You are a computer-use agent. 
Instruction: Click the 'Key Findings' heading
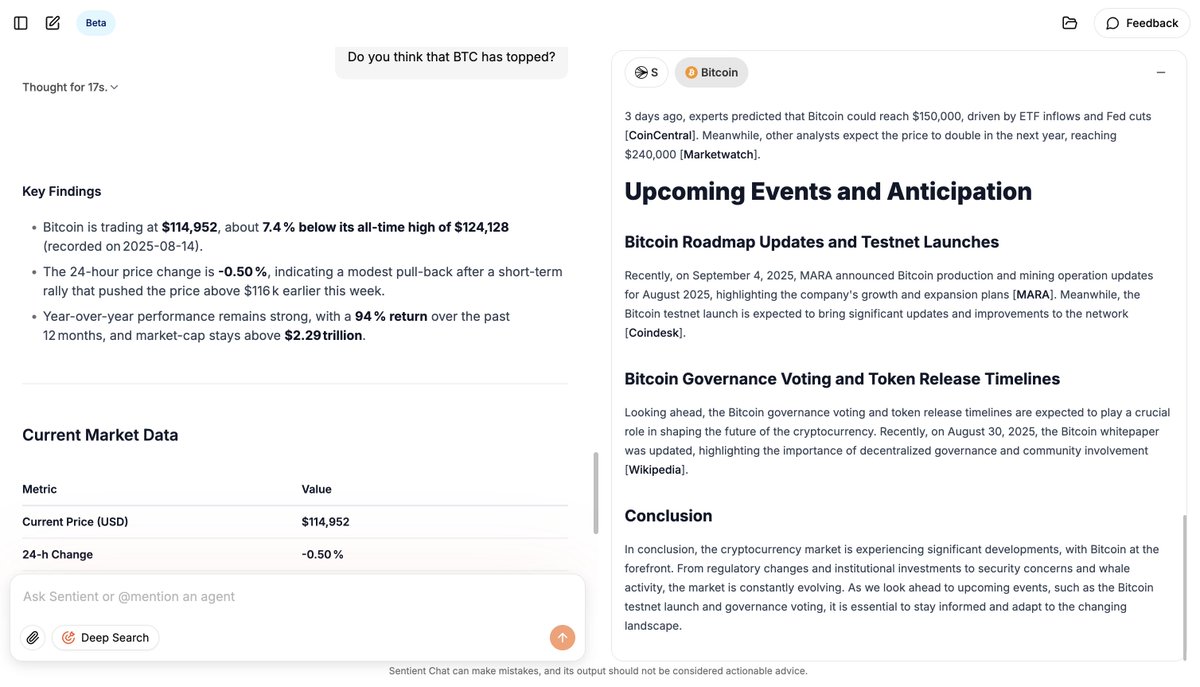click(62, 191)
